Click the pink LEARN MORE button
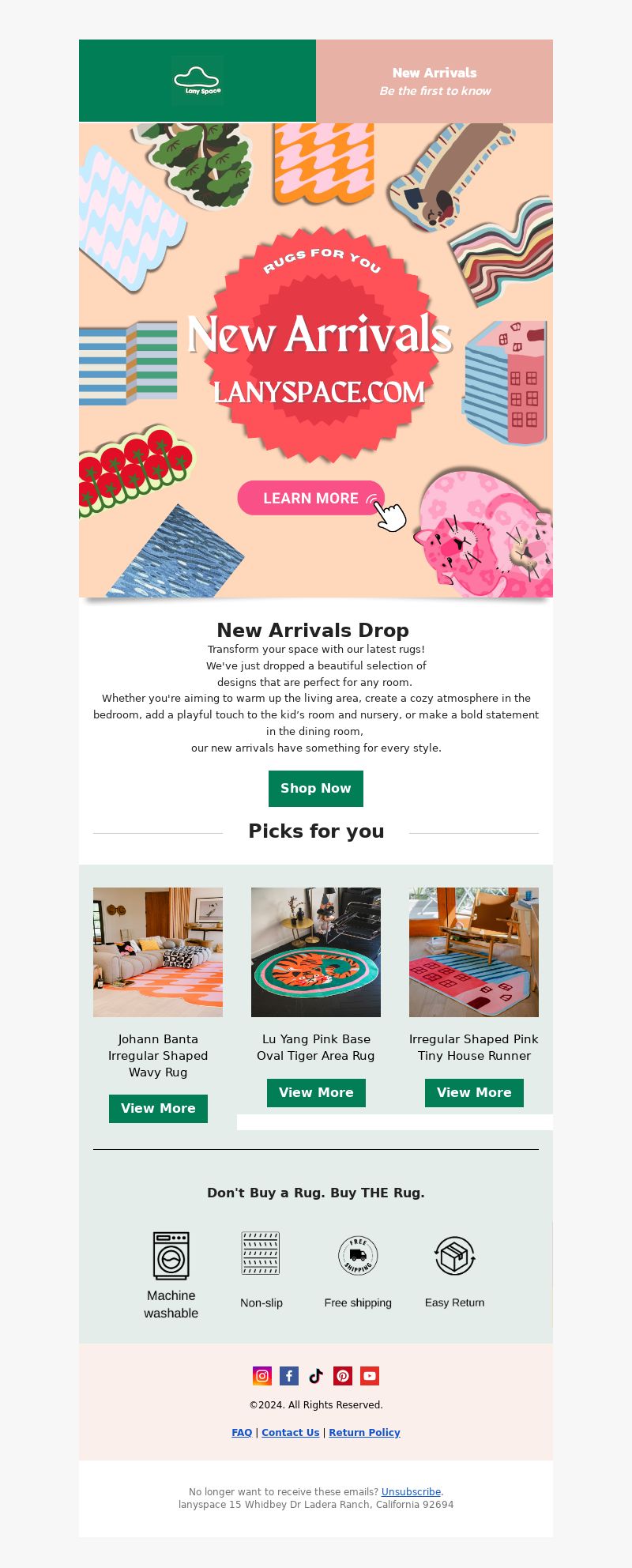Viewport: 632px width, 1568px height. coord(310,498)
